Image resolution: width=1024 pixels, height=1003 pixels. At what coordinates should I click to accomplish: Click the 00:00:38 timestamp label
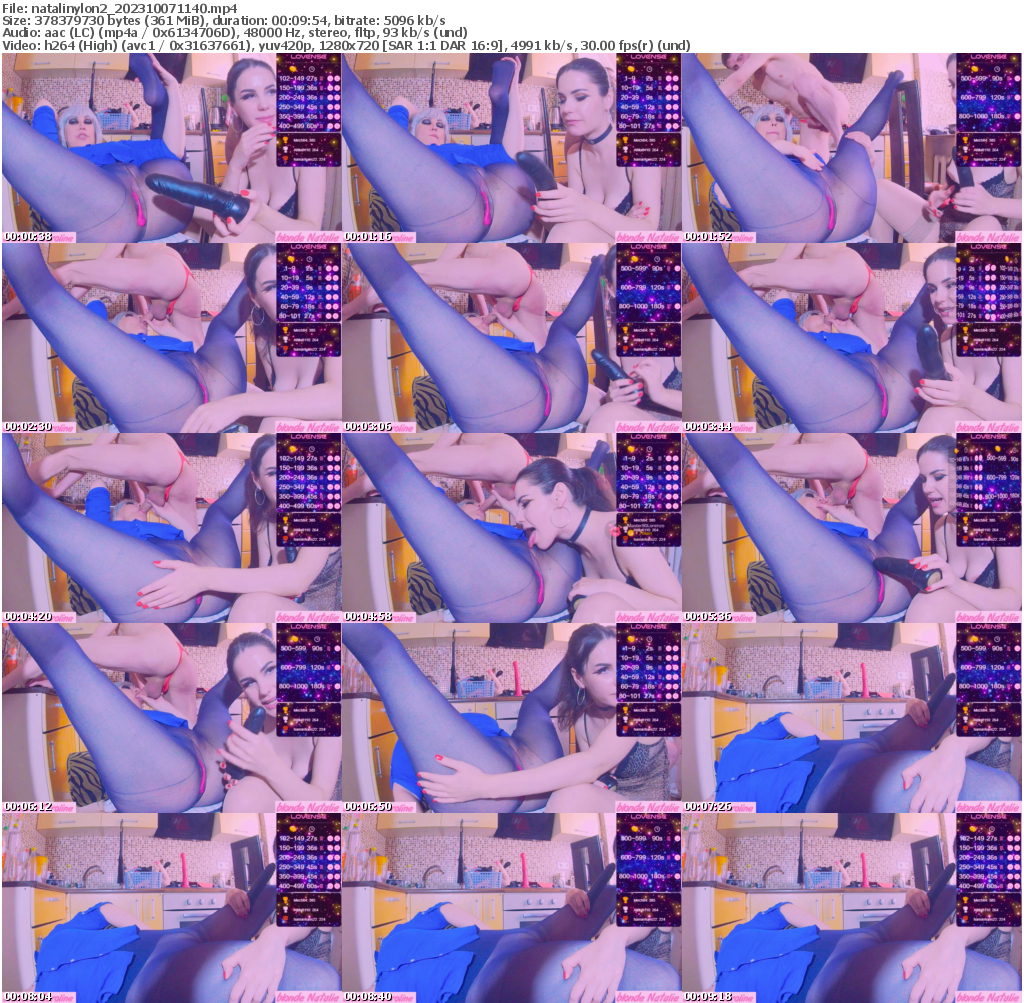click(28, 237)
